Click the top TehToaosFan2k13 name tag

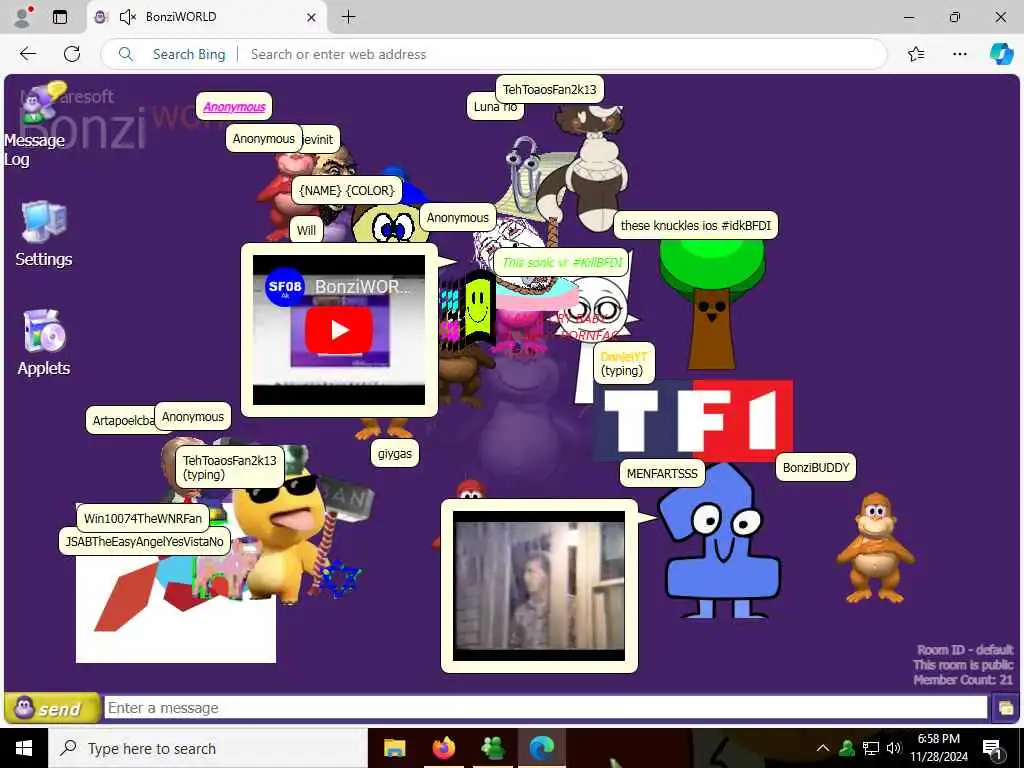549,89
